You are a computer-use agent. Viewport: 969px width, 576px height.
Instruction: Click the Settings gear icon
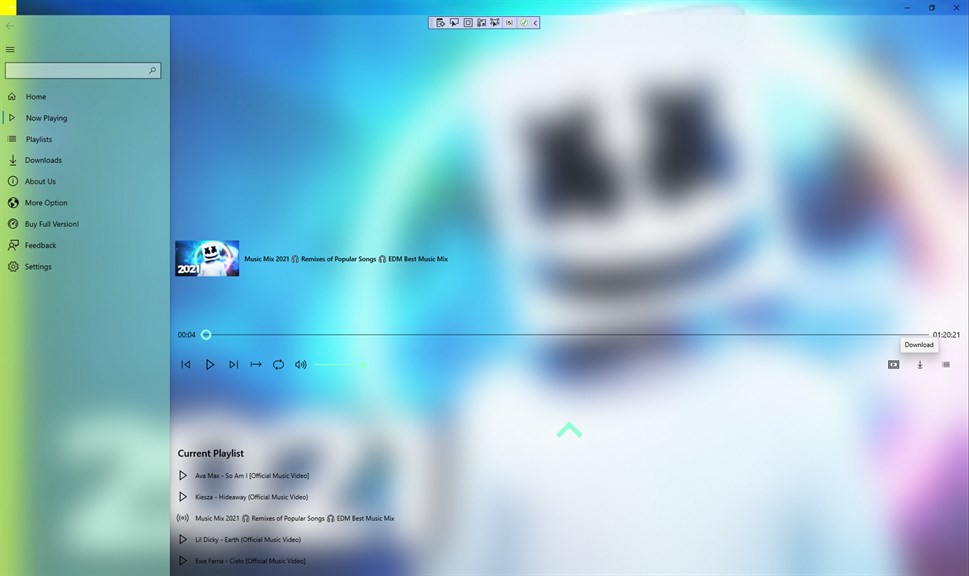(13, 266)
